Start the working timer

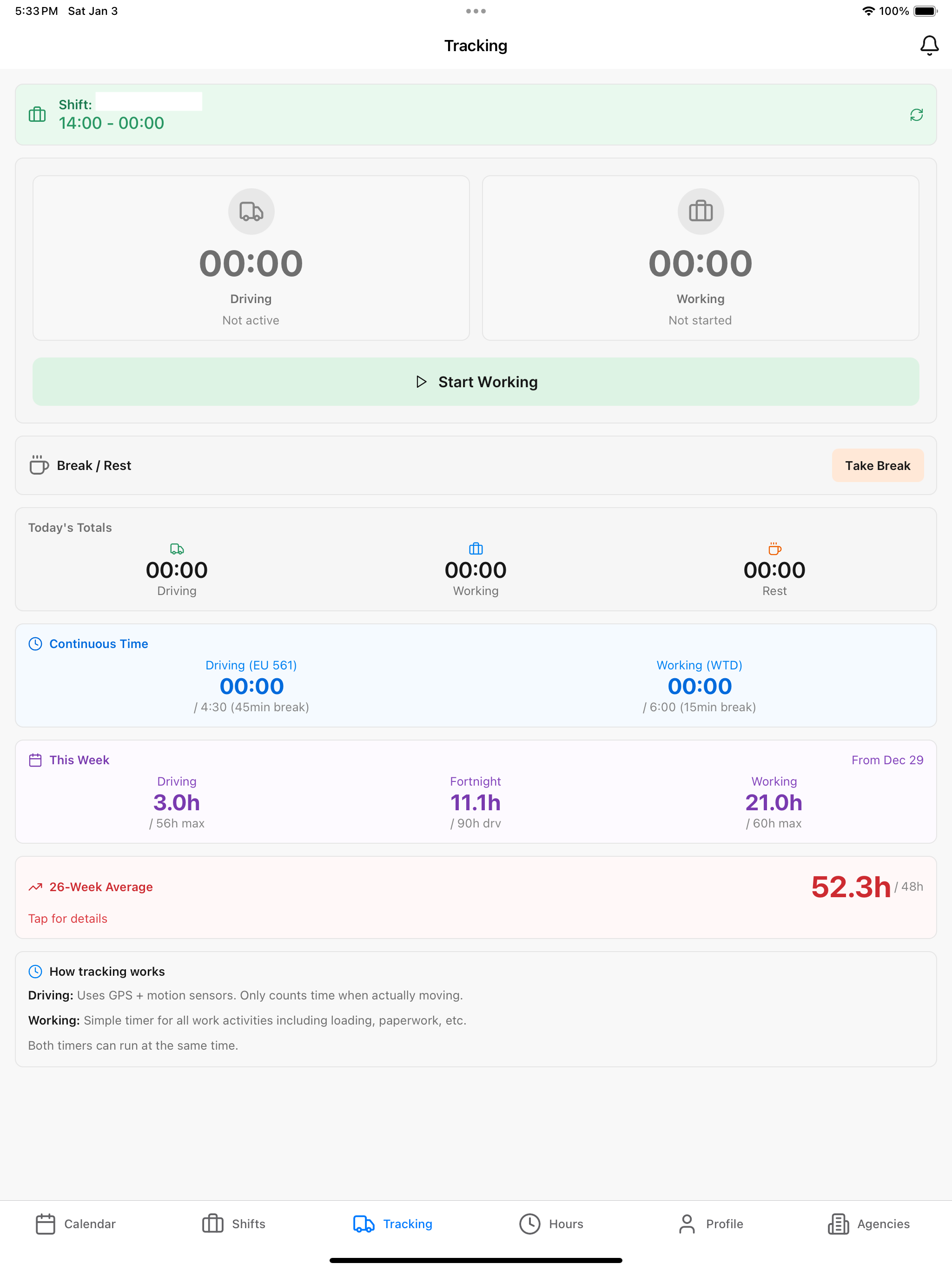pos(476,382)
